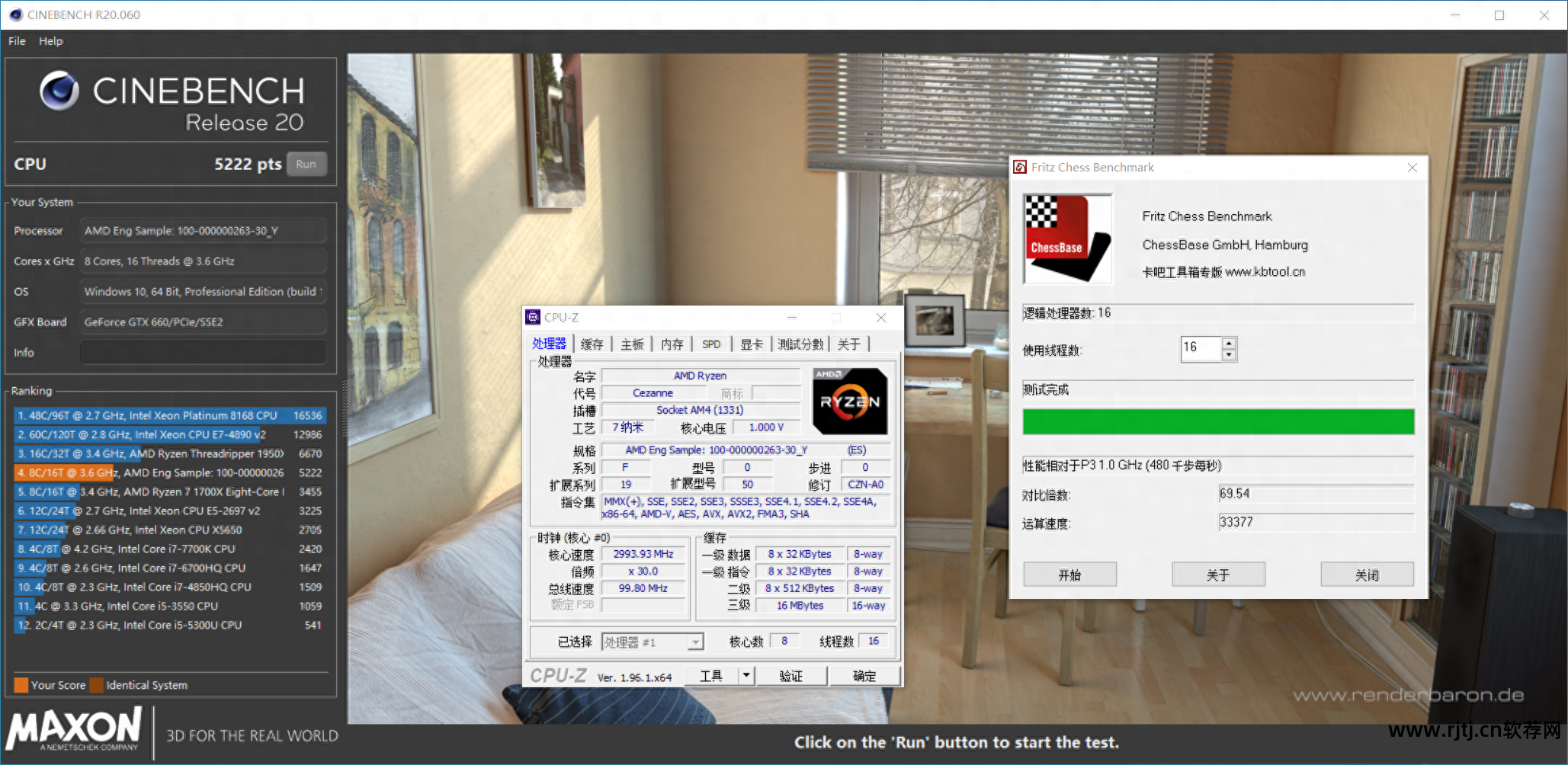Click the Info field in Your System
The height and width of the screenshot is (765, 1568).
click(204, 352)
